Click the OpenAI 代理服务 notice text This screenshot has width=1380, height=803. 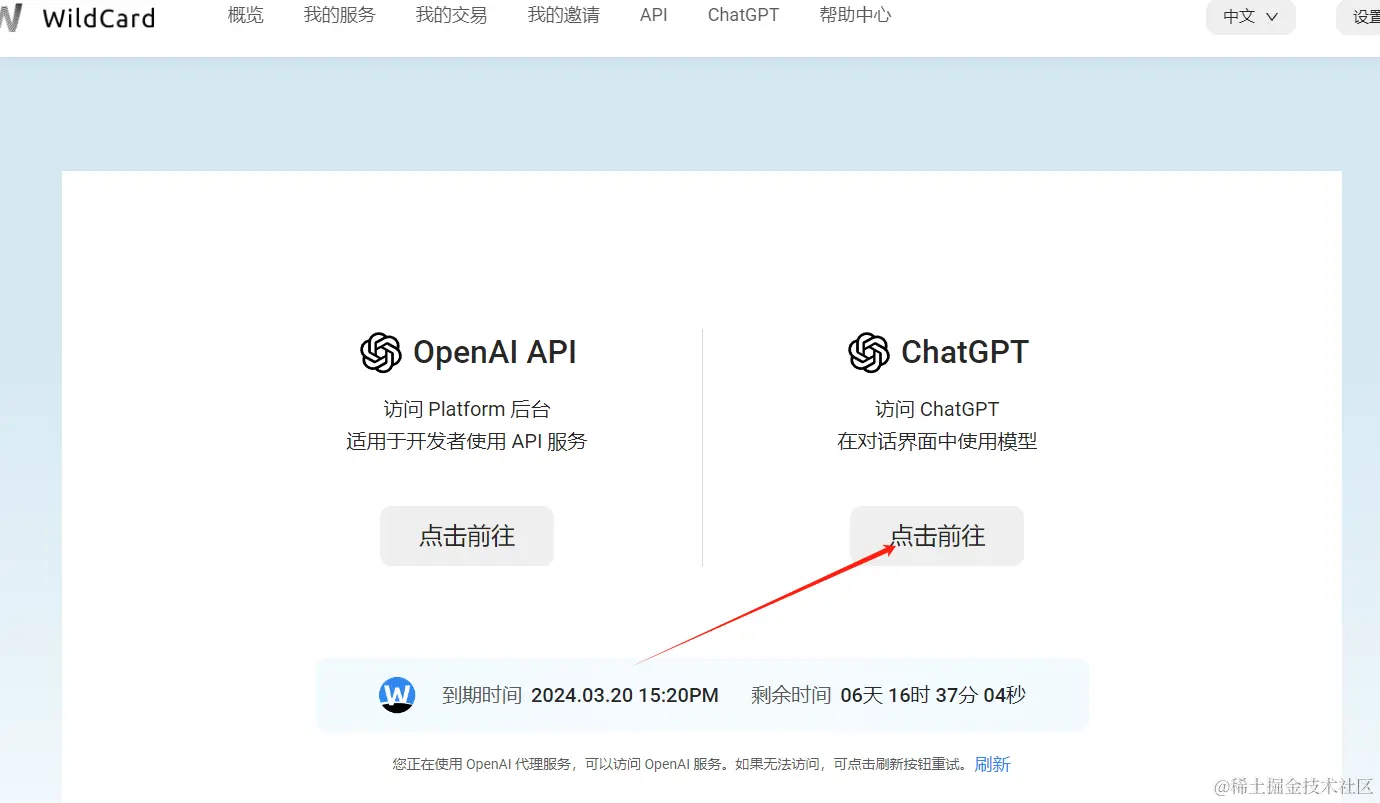coord(681,764)
